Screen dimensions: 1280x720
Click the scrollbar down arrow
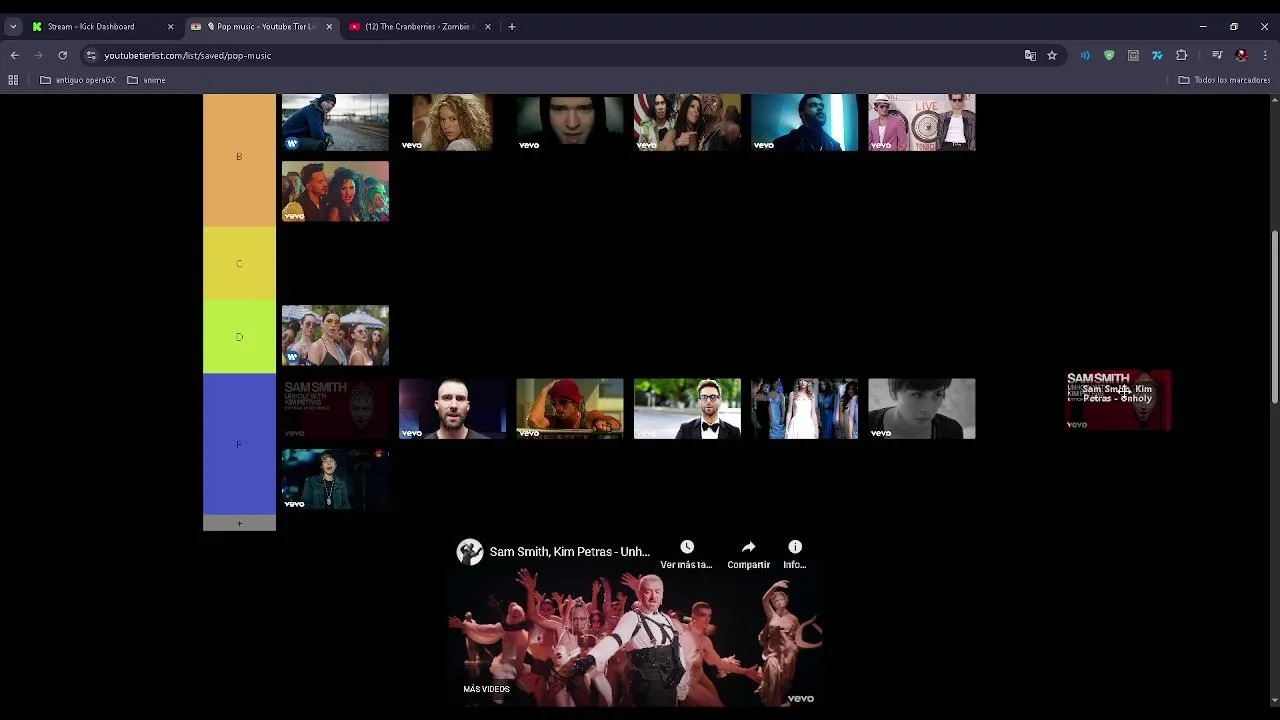[1274, 701]
